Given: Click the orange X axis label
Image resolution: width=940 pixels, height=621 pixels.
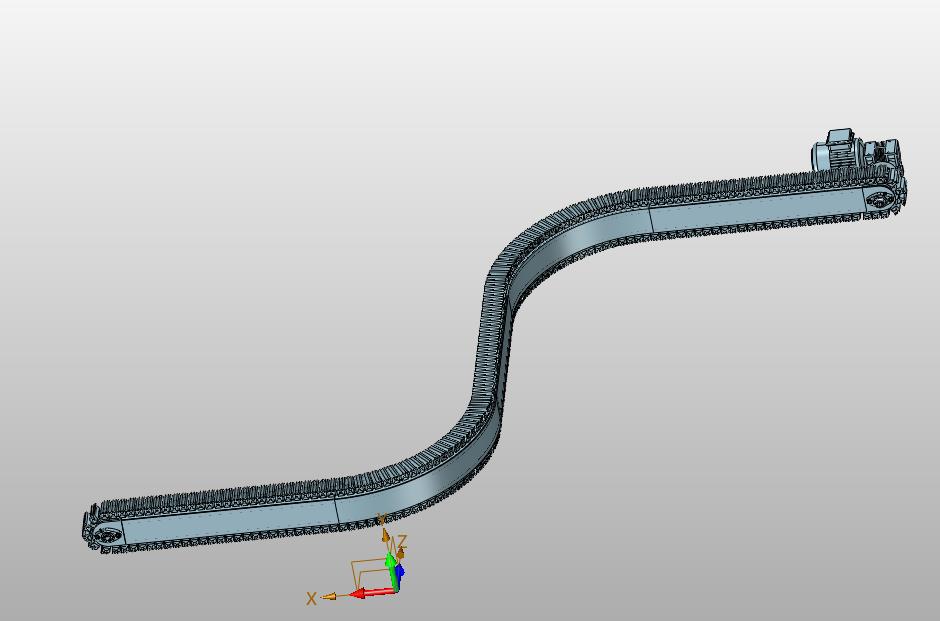Looking at the screenshot, I should (311, 598).
